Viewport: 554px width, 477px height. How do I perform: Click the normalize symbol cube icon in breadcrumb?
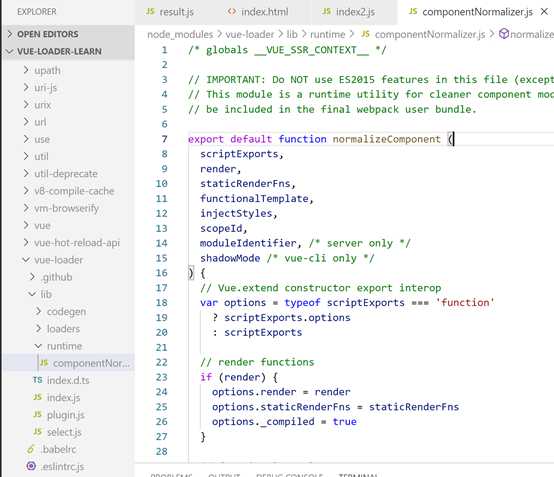(x=504, y=34)
